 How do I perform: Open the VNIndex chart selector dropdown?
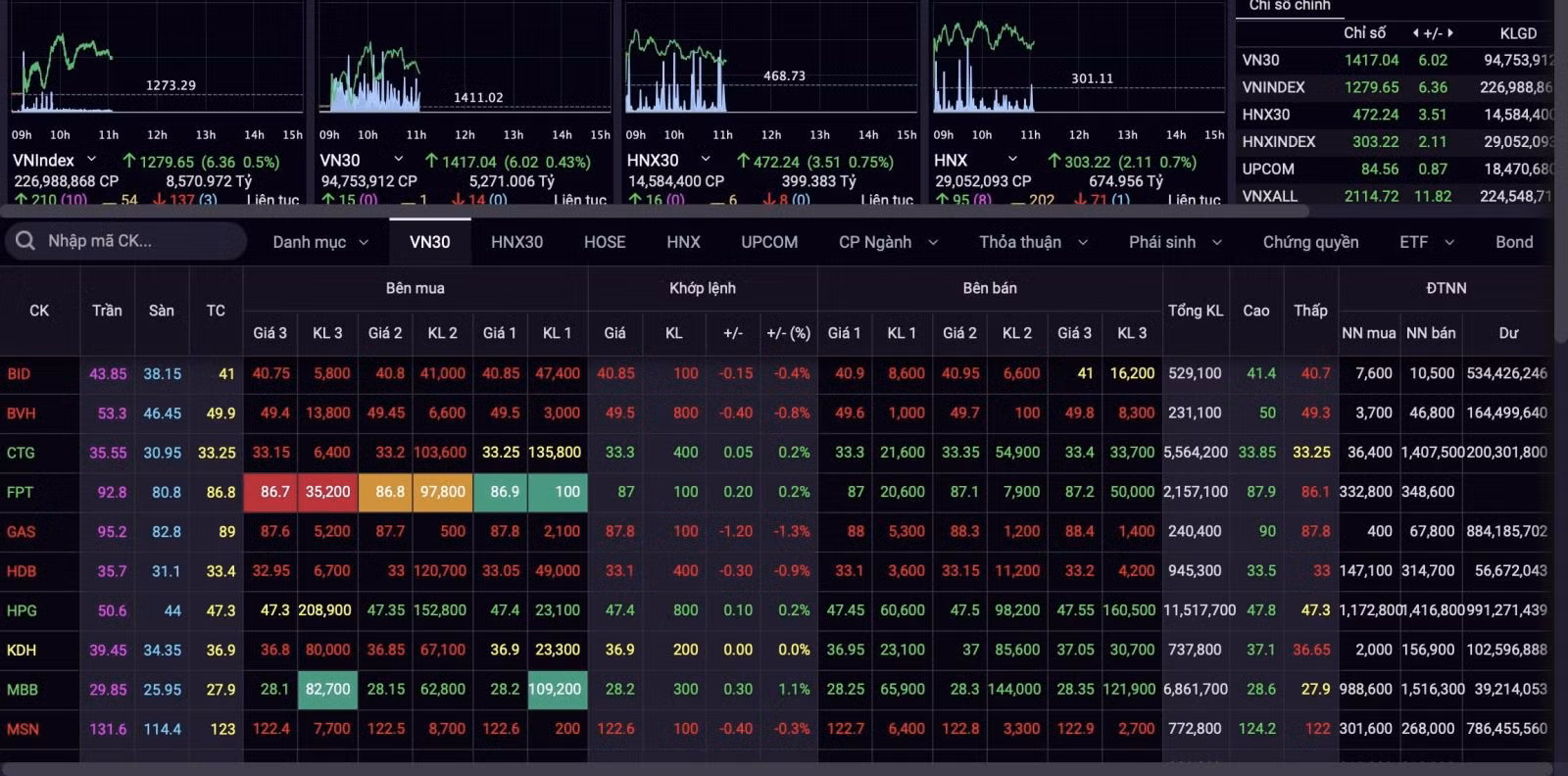(91, 159)
